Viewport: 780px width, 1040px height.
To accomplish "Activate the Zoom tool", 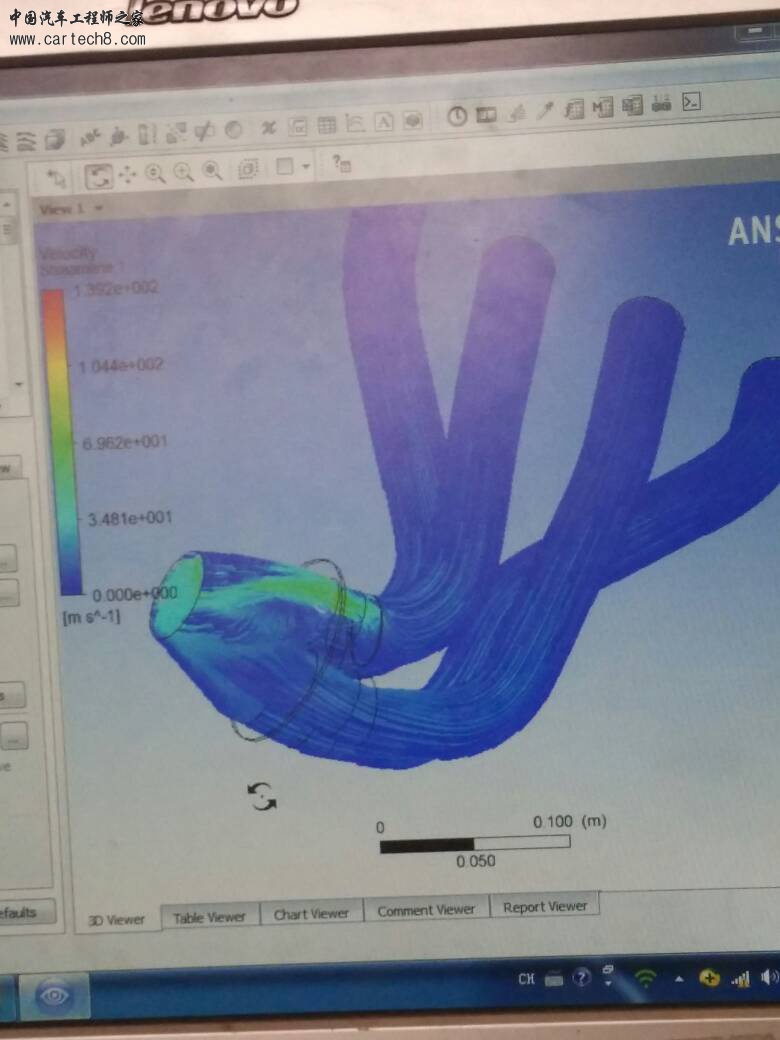I will pos(155,174).
